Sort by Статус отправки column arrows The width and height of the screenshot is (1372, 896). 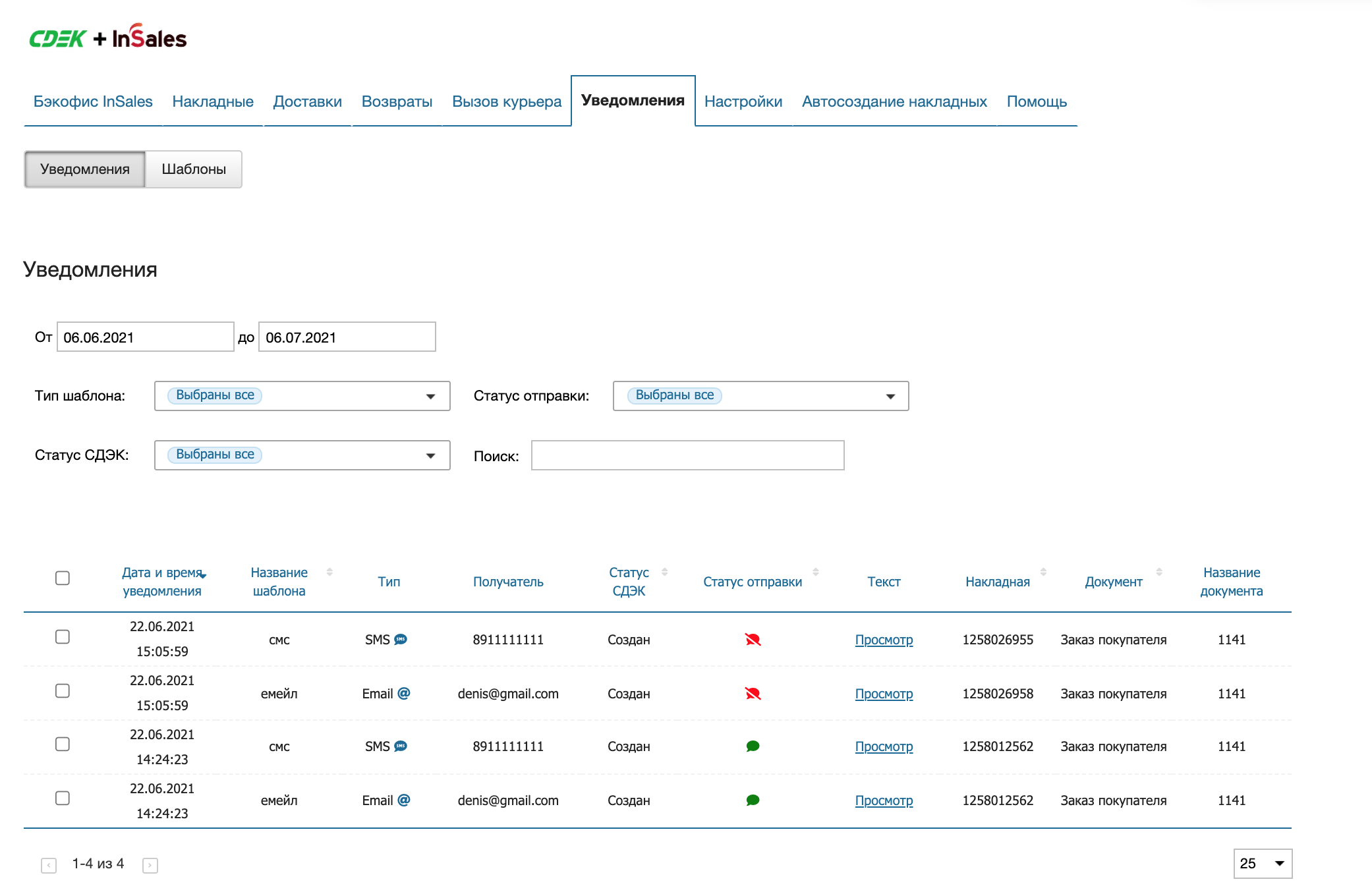click(815, 572)
